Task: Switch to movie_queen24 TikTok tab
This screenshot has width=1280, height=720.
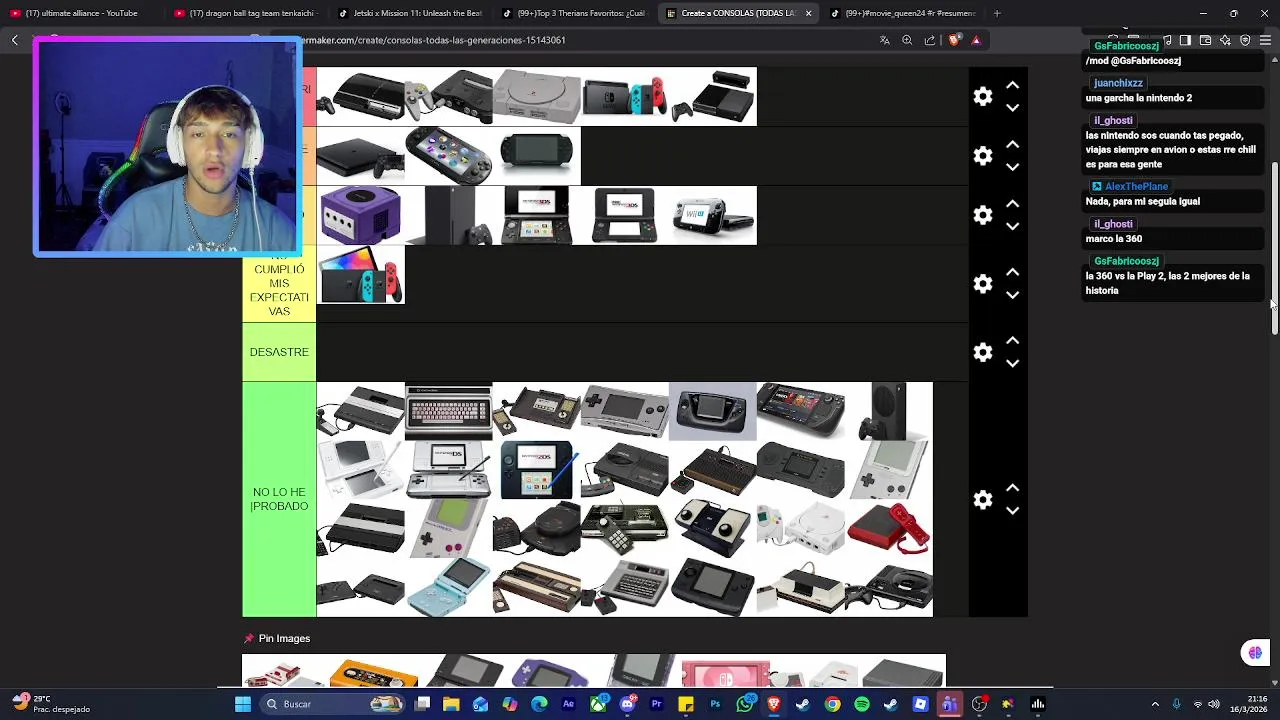Action: point(905,13)
